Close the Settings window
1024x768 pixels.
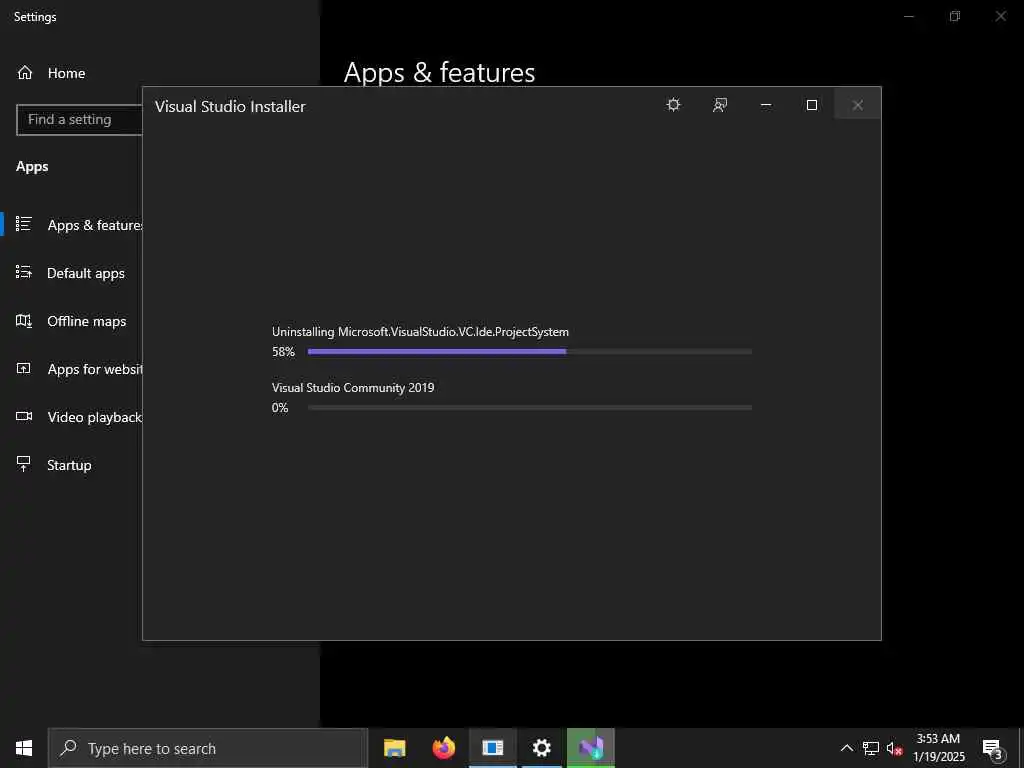[1000, 16]
